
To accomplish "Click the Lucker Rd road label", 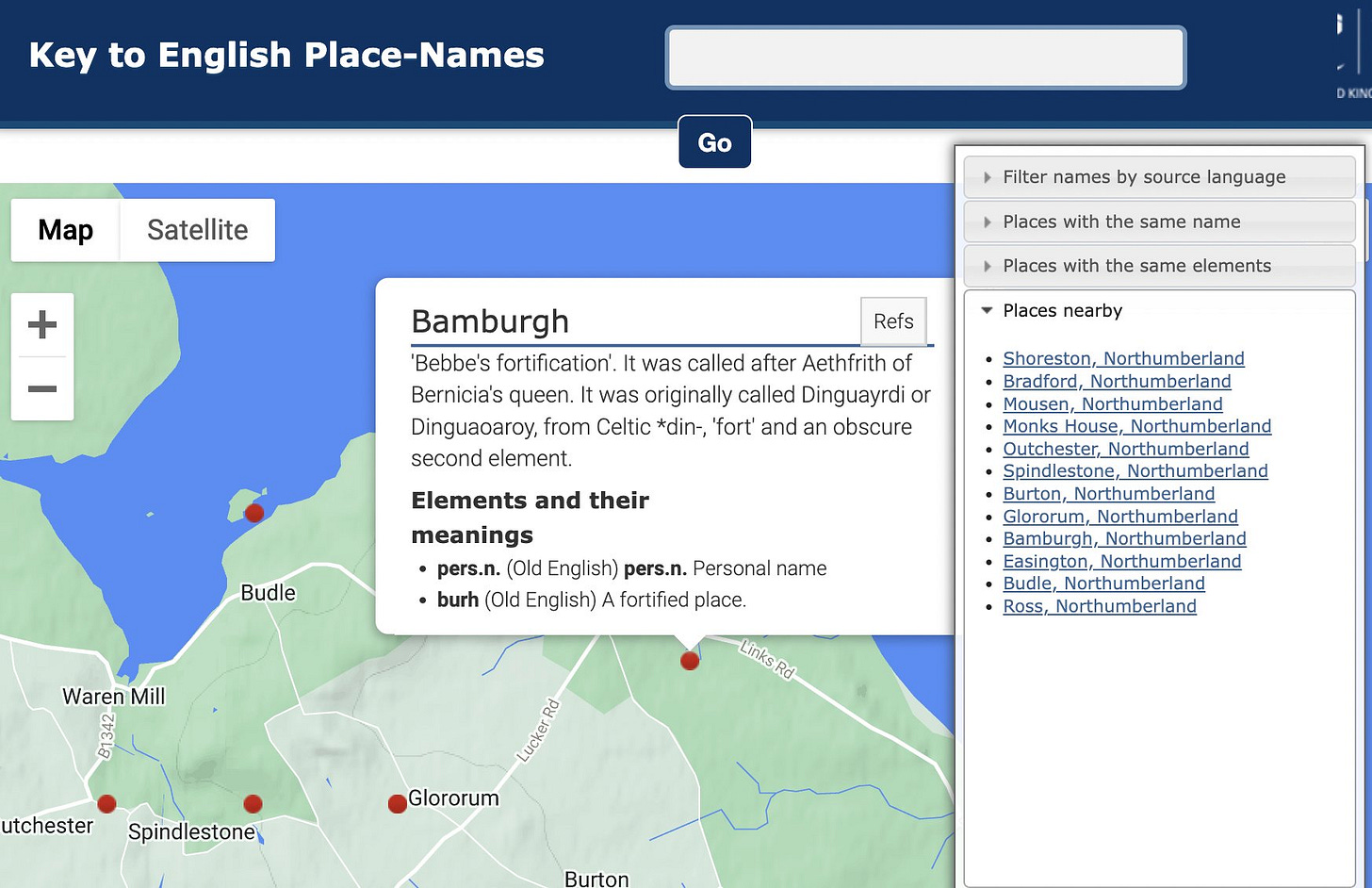I will 538,731.
